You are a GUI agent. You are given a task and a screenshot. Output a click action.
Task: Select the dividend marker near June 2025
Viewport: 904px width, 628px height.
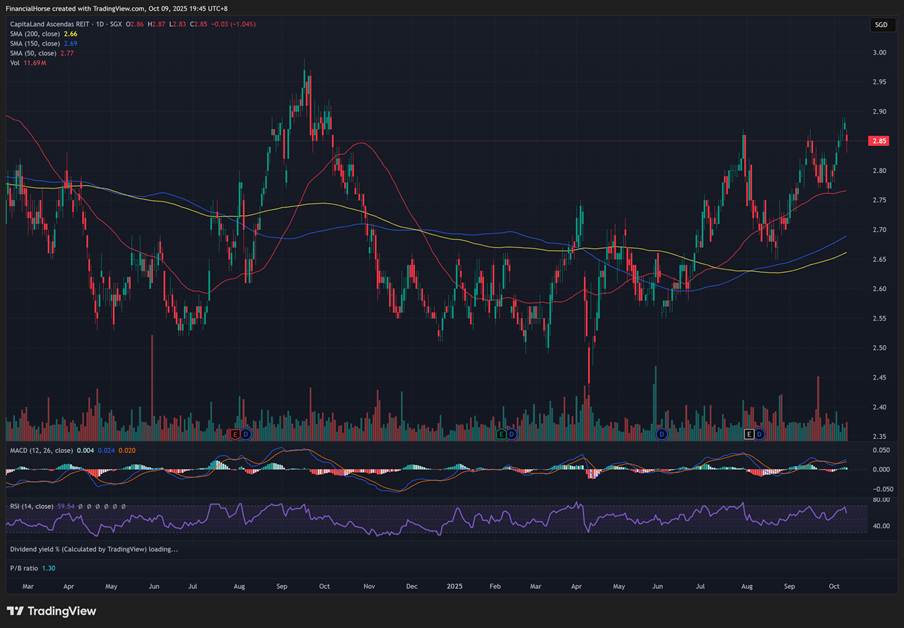661,435
